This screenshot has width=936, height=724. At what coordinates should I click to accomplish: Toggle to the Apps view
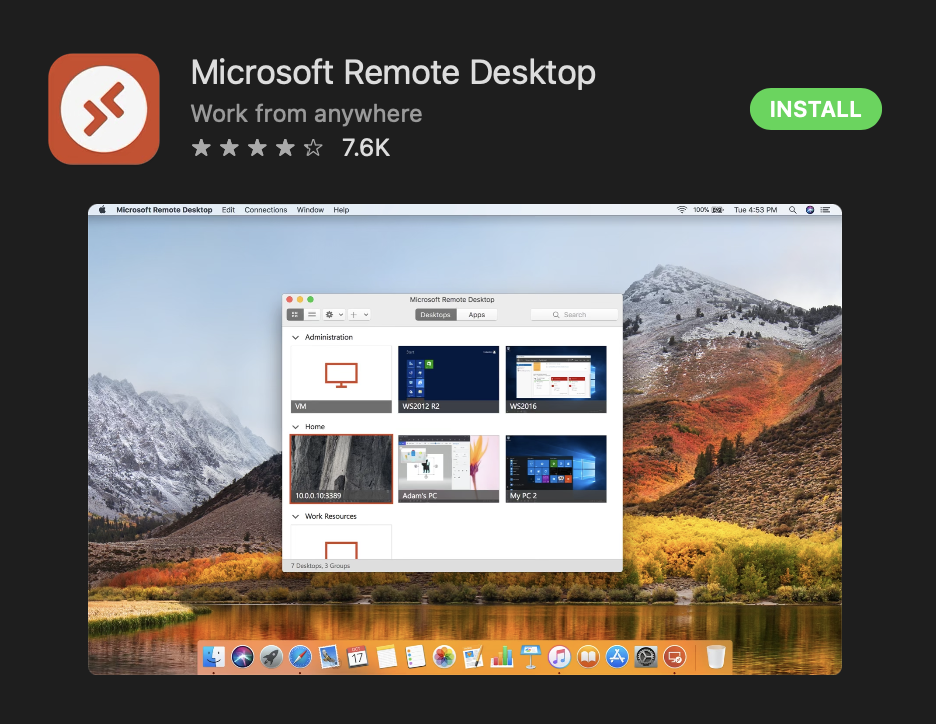(475, 314)
